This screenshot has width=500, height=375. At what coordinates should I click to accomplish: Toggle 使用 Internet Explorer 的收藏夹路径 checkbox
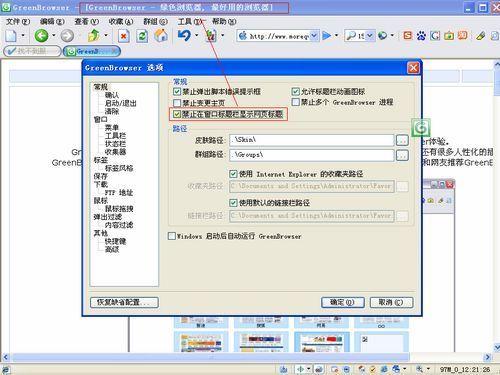click(x=233, y=174)
